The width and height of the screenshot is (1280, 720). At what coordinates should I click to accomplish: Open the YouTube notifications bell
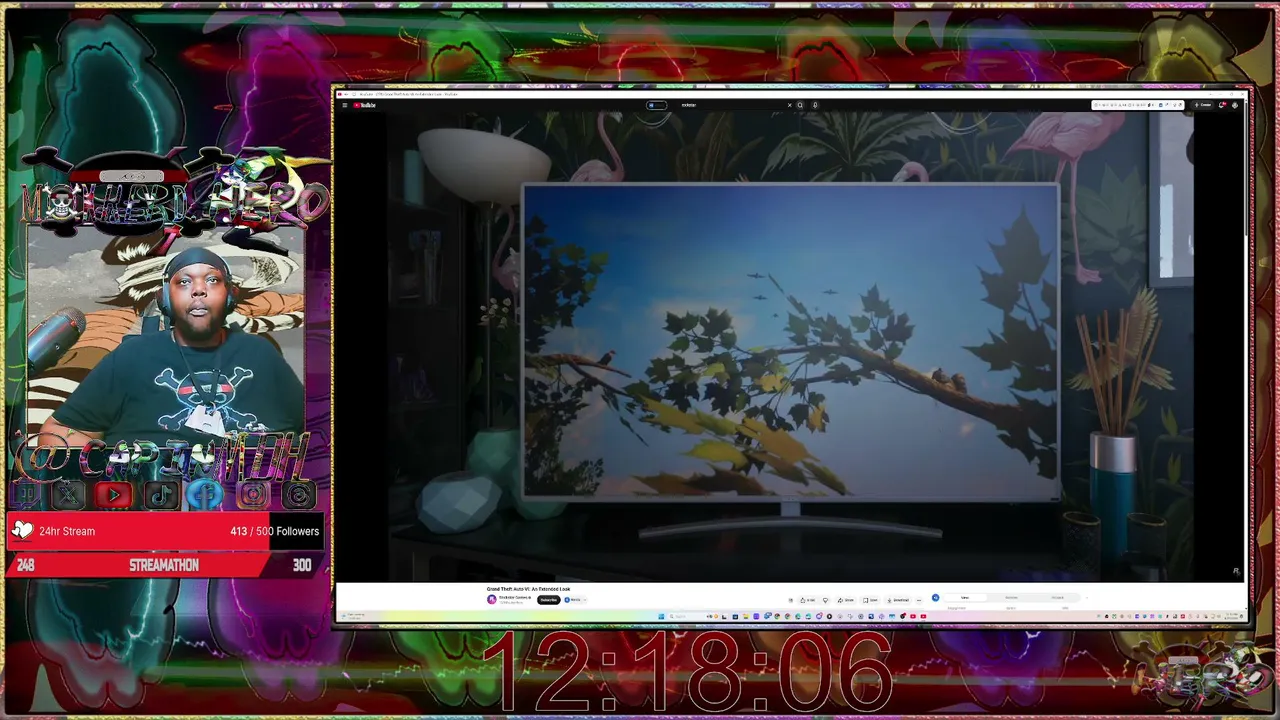1222,105
